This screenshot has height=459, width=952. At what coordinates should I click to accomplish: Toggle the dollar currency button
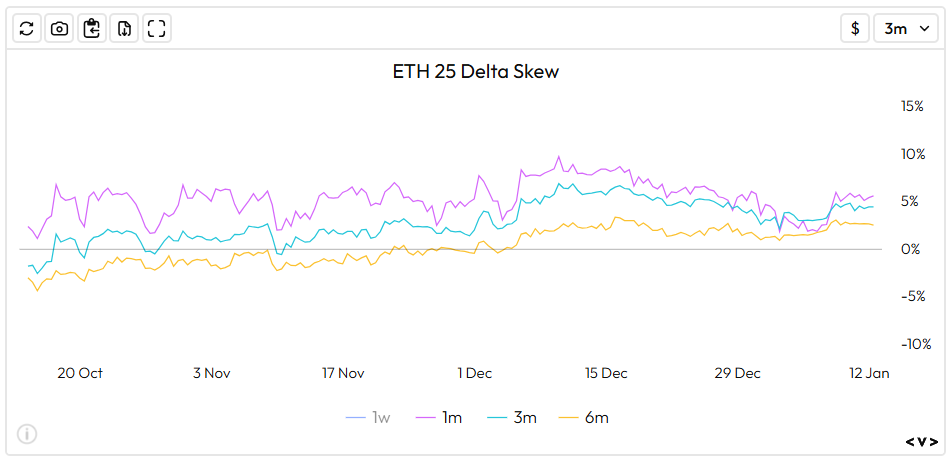[x=855, y=28]
